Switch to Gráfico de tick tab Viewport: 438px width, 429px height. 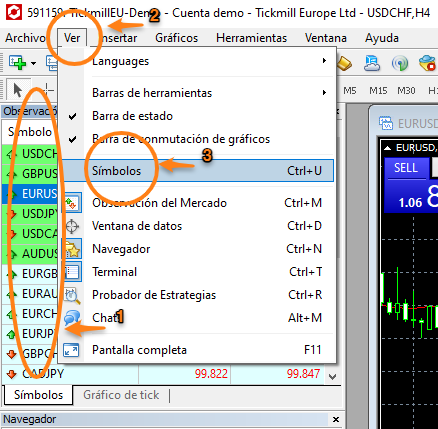(121, 395)
